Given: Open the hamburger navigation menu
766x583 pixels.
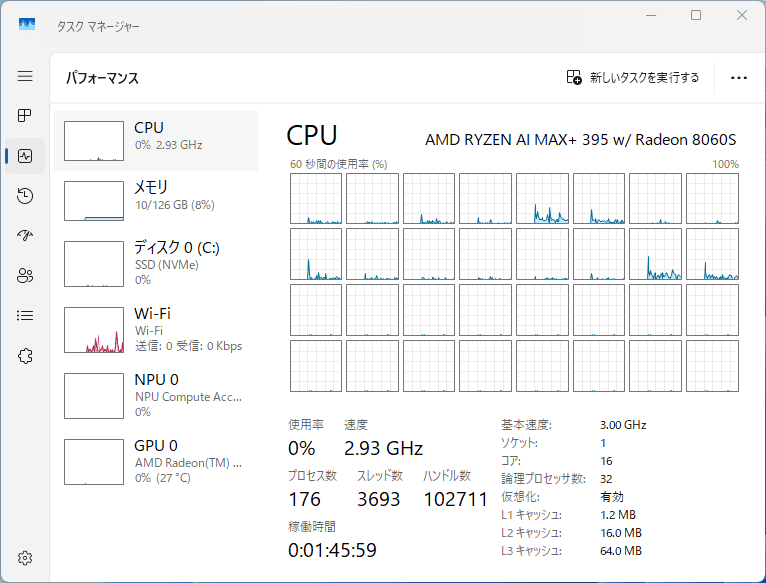Looking at the screenshot, I should [25, 76].
